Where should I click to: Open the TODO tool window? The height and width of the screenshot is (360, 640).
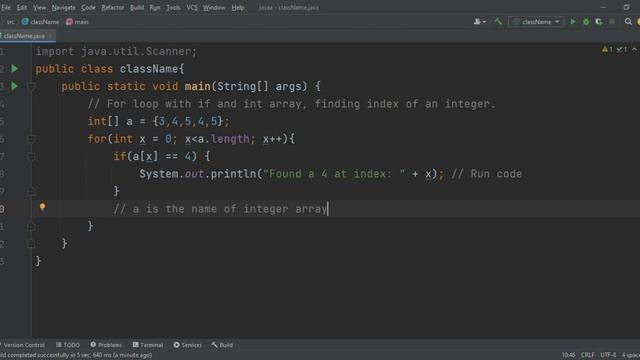coord(68,345)
